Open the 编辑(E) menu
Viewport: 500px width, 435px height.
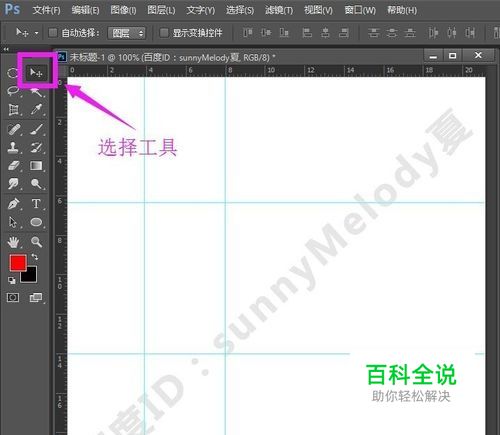(x=85, y=10)
